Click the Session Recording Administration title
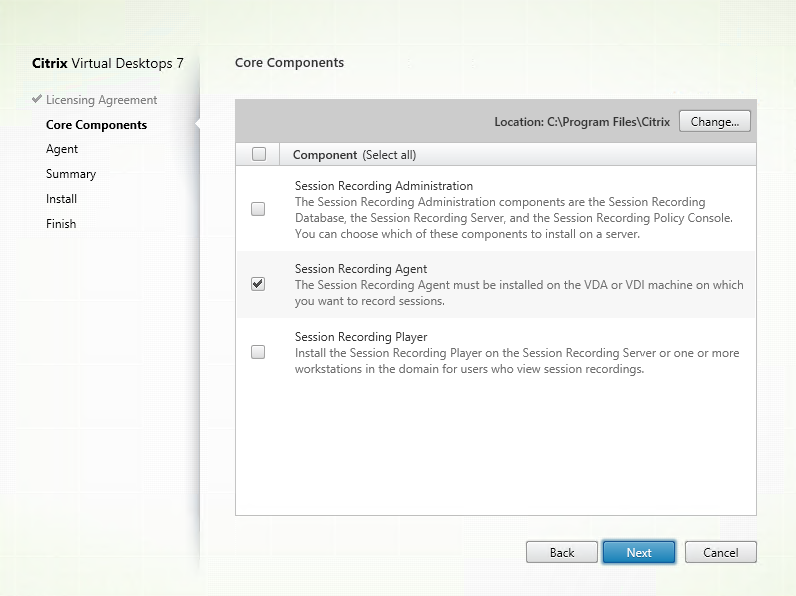 point(383,186)
